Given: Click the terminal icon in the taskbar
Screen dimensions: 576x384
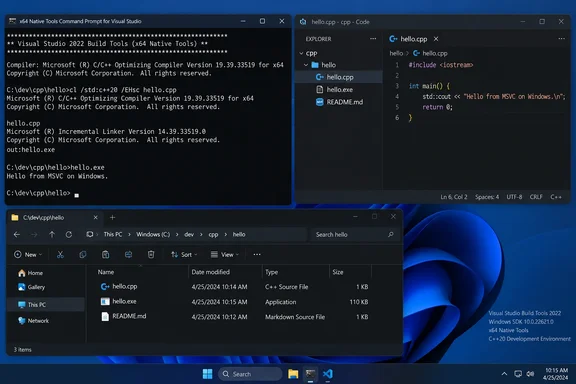Looking at the screenshot, I should pyautogui.click(x=310, y=374).
